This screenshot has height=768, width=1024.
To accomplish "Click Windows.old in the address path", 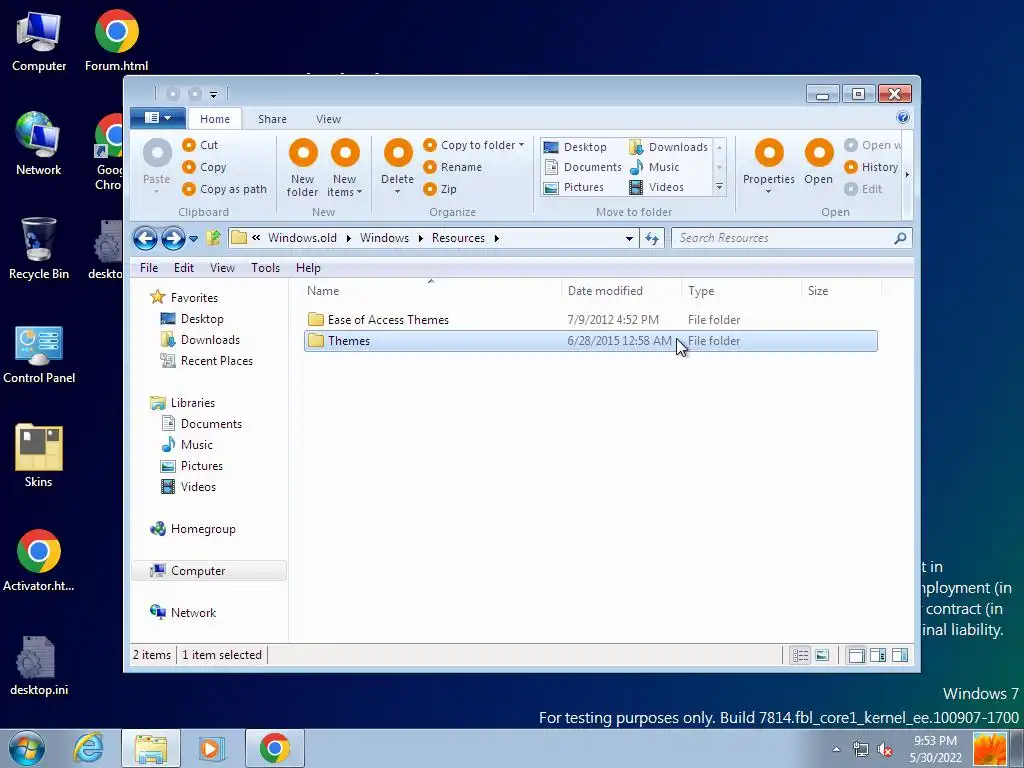I will click(302, 238).
